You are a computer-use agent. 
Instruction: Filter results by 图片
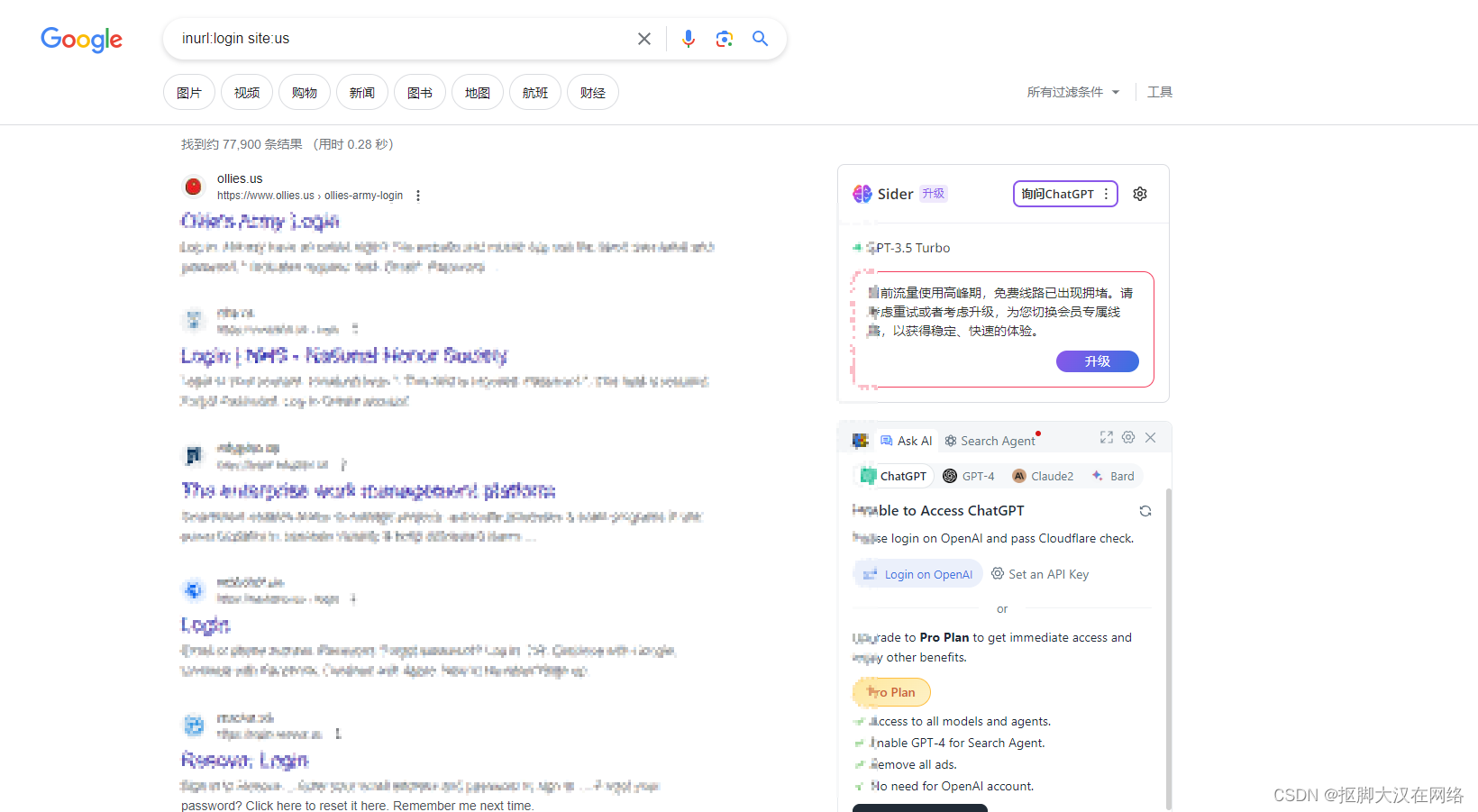tap(189, 92)
